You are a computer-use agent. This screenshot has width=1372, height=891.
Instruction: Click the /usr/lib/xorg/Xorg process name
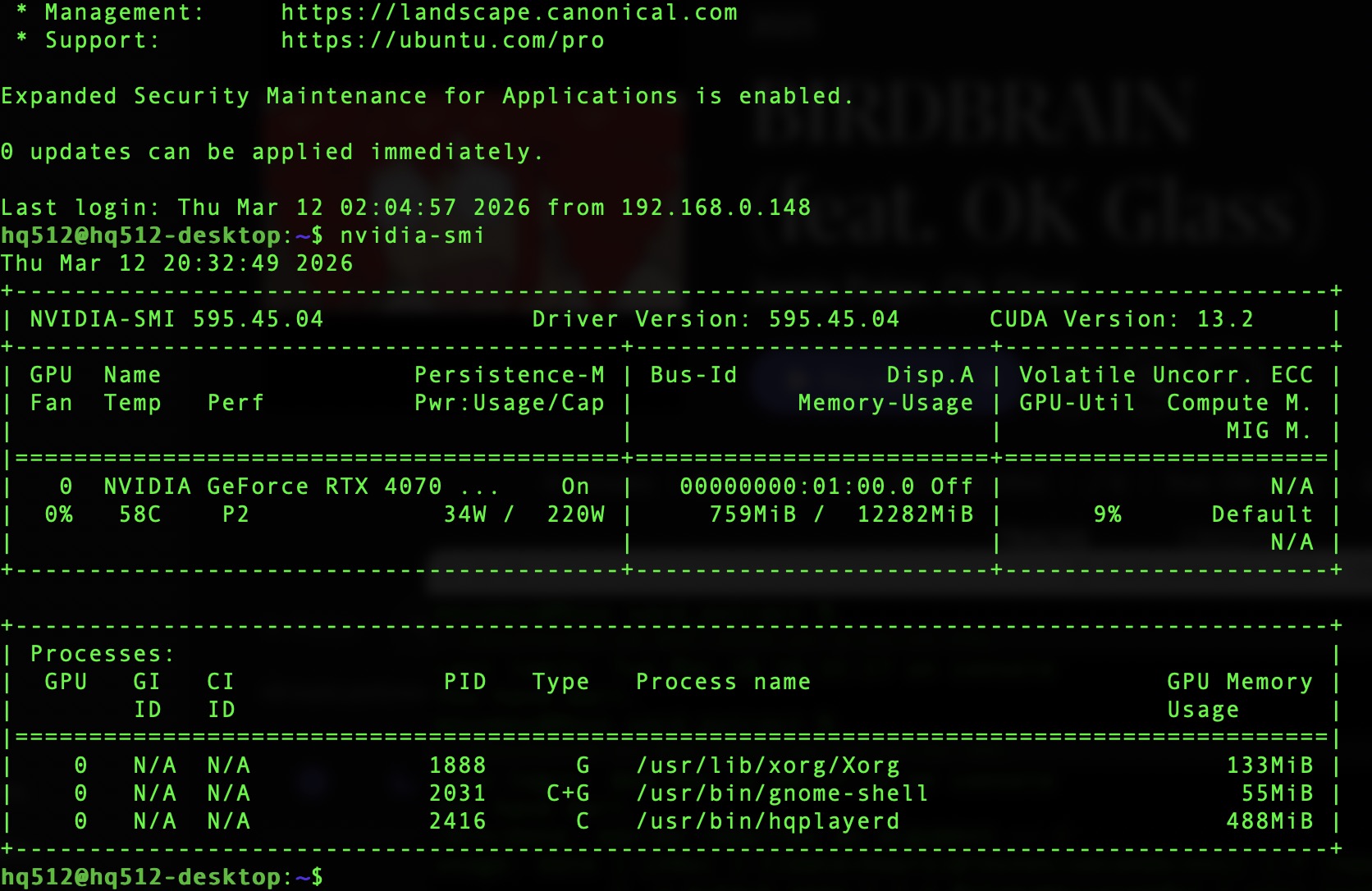click(768, 766)
